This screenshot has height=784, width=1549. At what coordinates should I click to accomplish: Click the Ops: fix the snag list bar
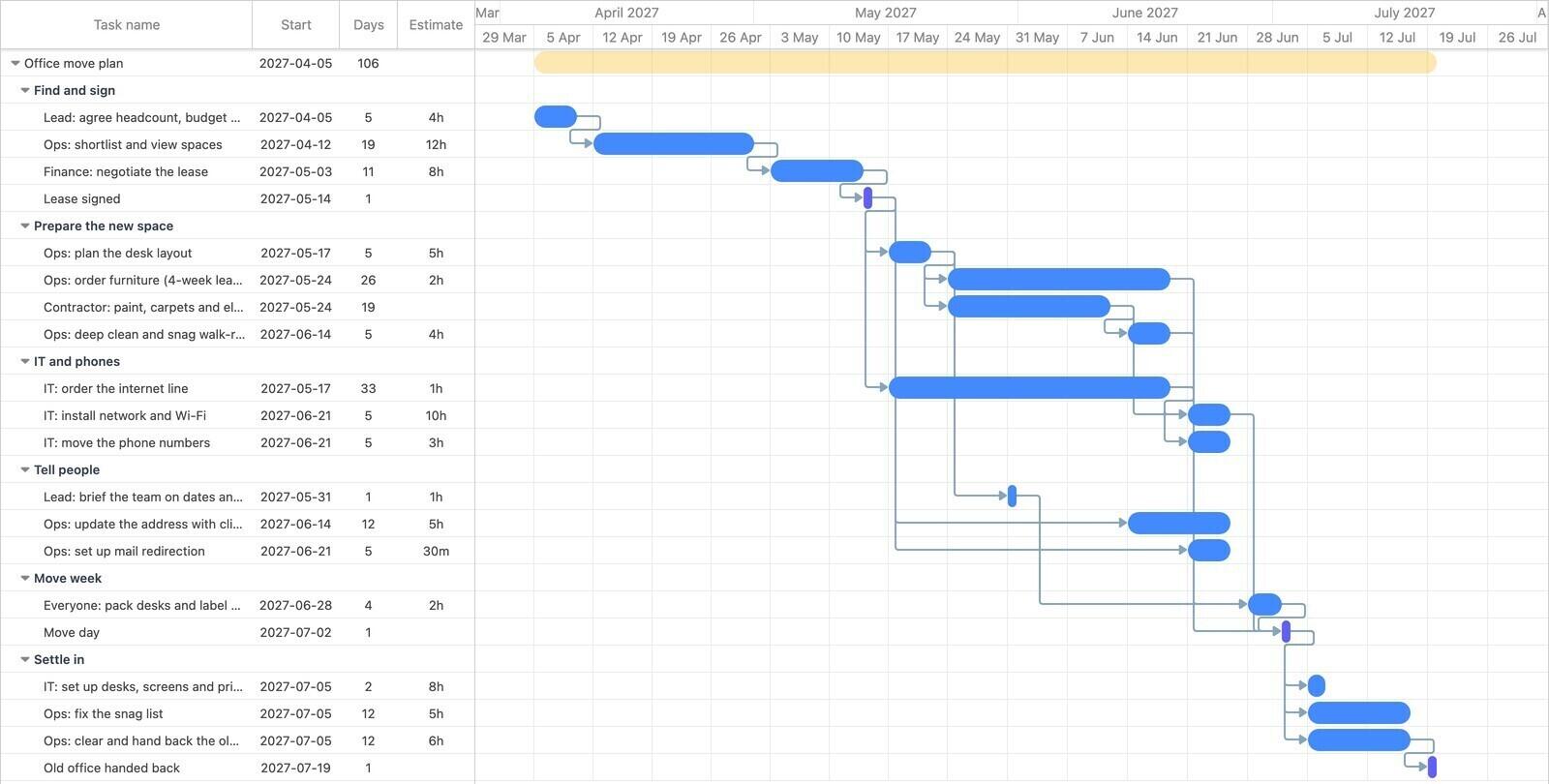tap(1359, 713)
